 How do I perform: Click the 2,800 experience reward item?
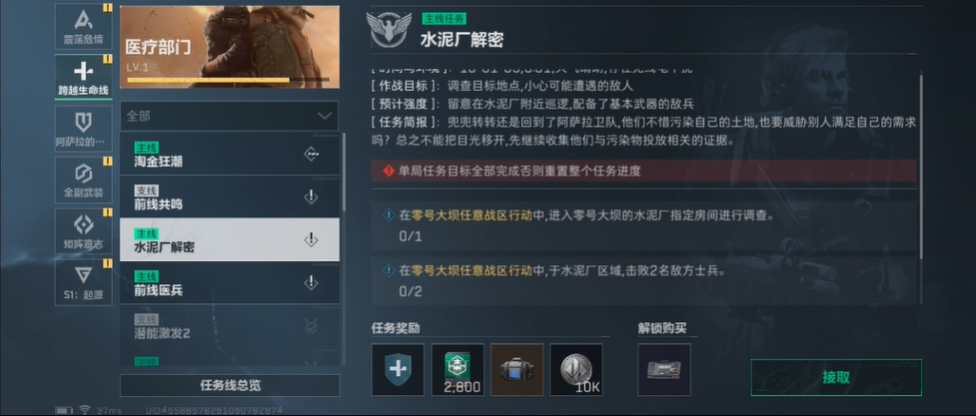tap(458, 369)
